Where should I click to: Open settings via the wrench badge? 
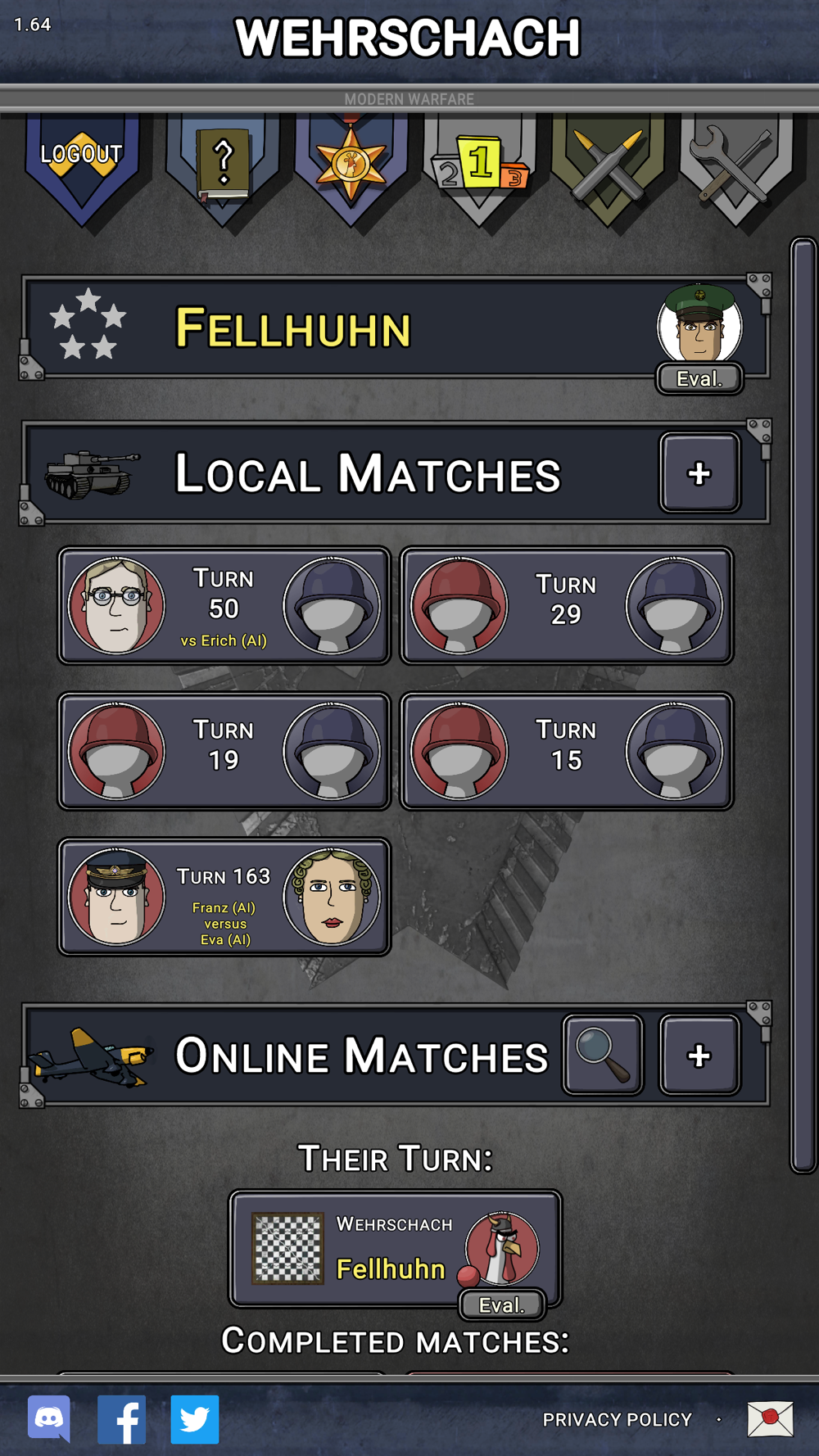pyautogui.click(x=735, y=168)
